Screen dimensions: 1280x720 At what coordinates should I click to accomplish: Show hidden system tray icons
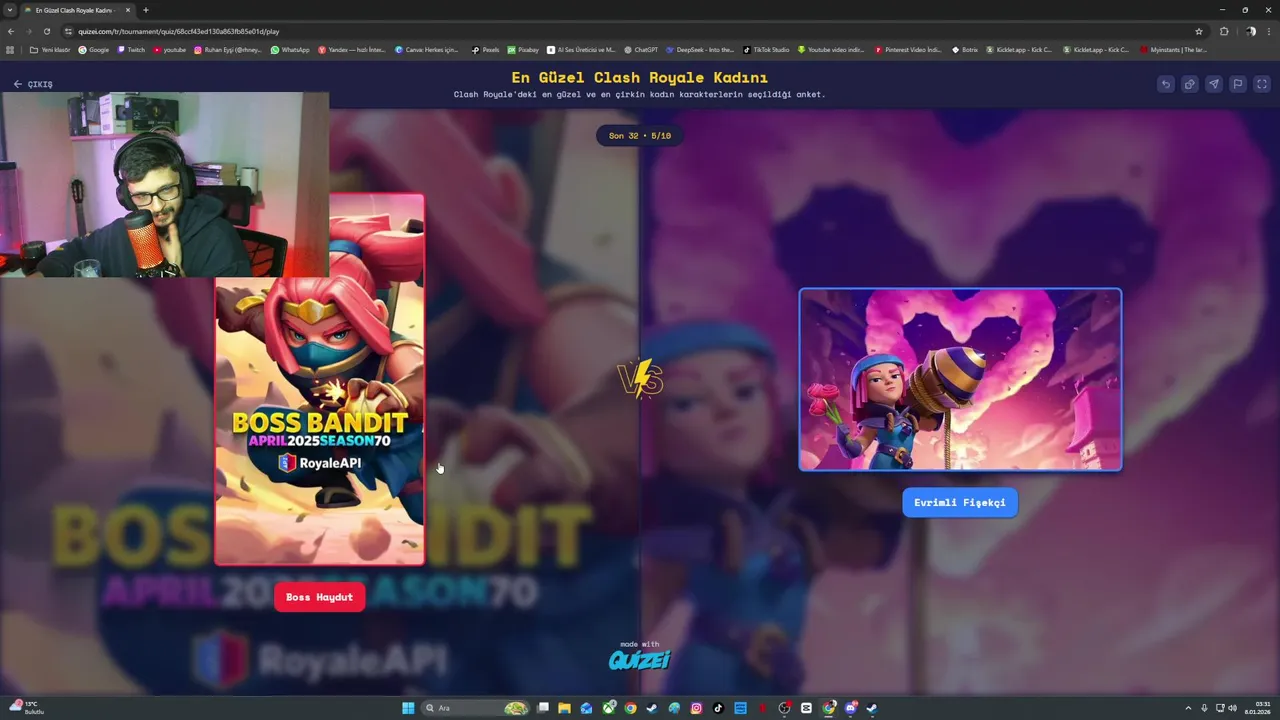1188,708
